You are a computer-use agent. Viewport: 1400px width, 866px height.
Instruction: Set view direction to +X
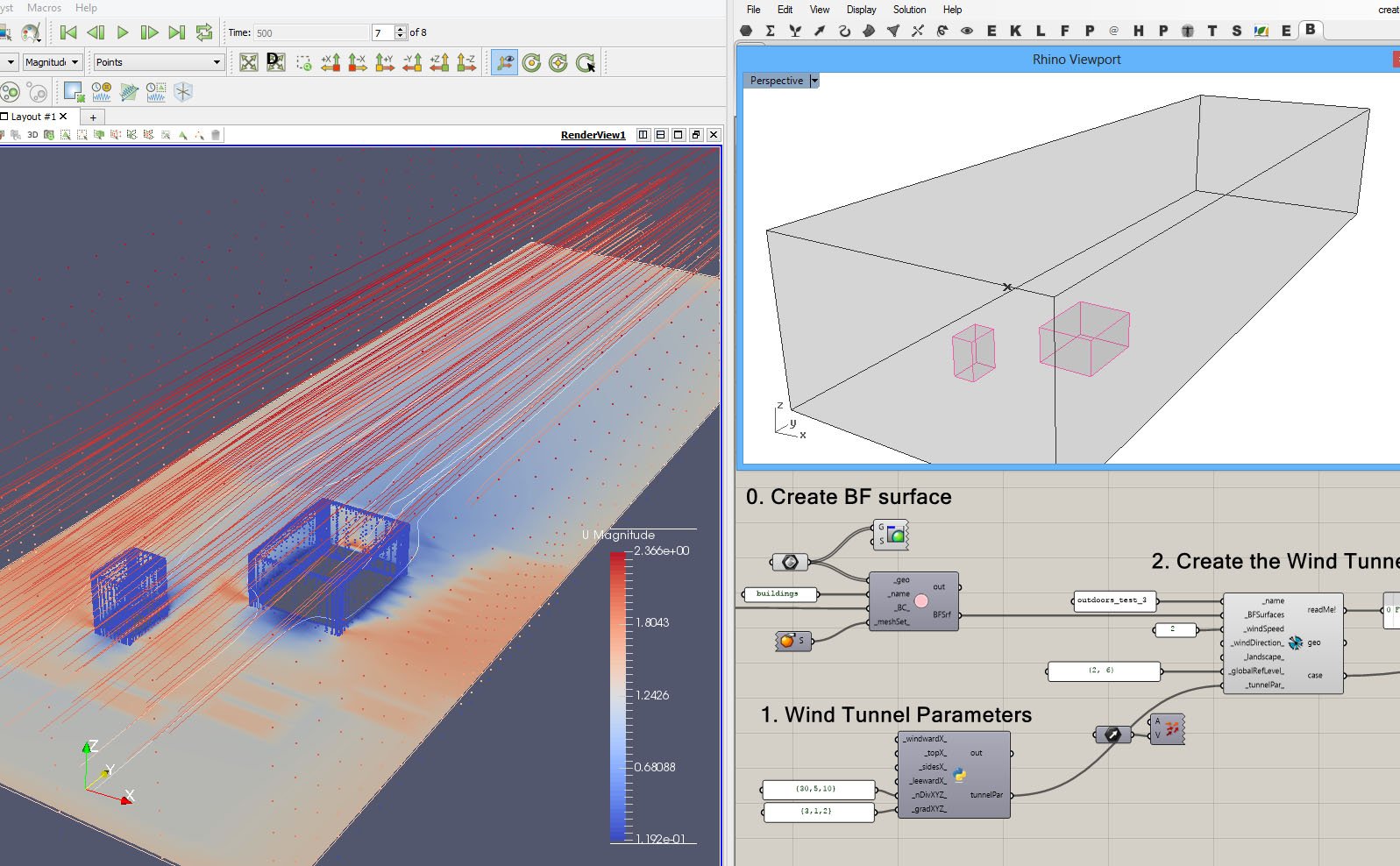coord(330,62)
